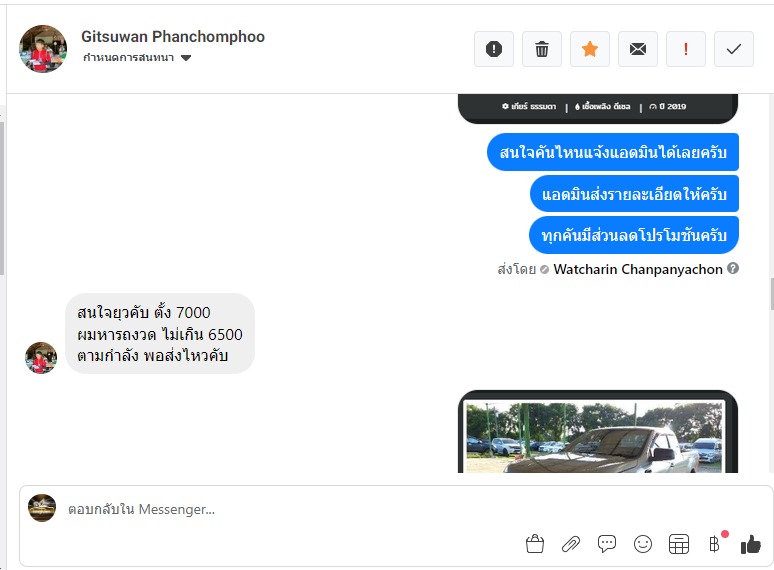Image resolution: width=774 pixels, height=570 pixels.
Task: Open the appointment calendar grid icon
Action: click(x=679, y=544)
